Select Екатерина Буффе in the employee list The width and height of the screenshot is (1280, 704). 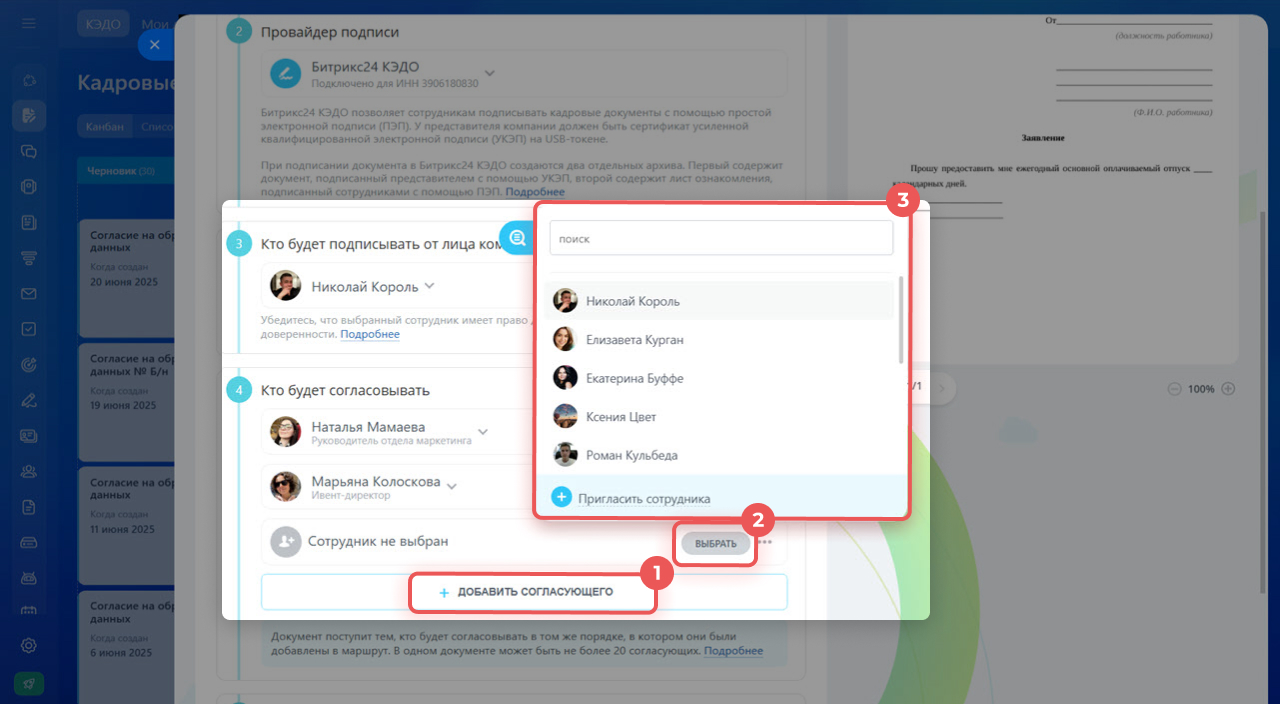[721, 378]
